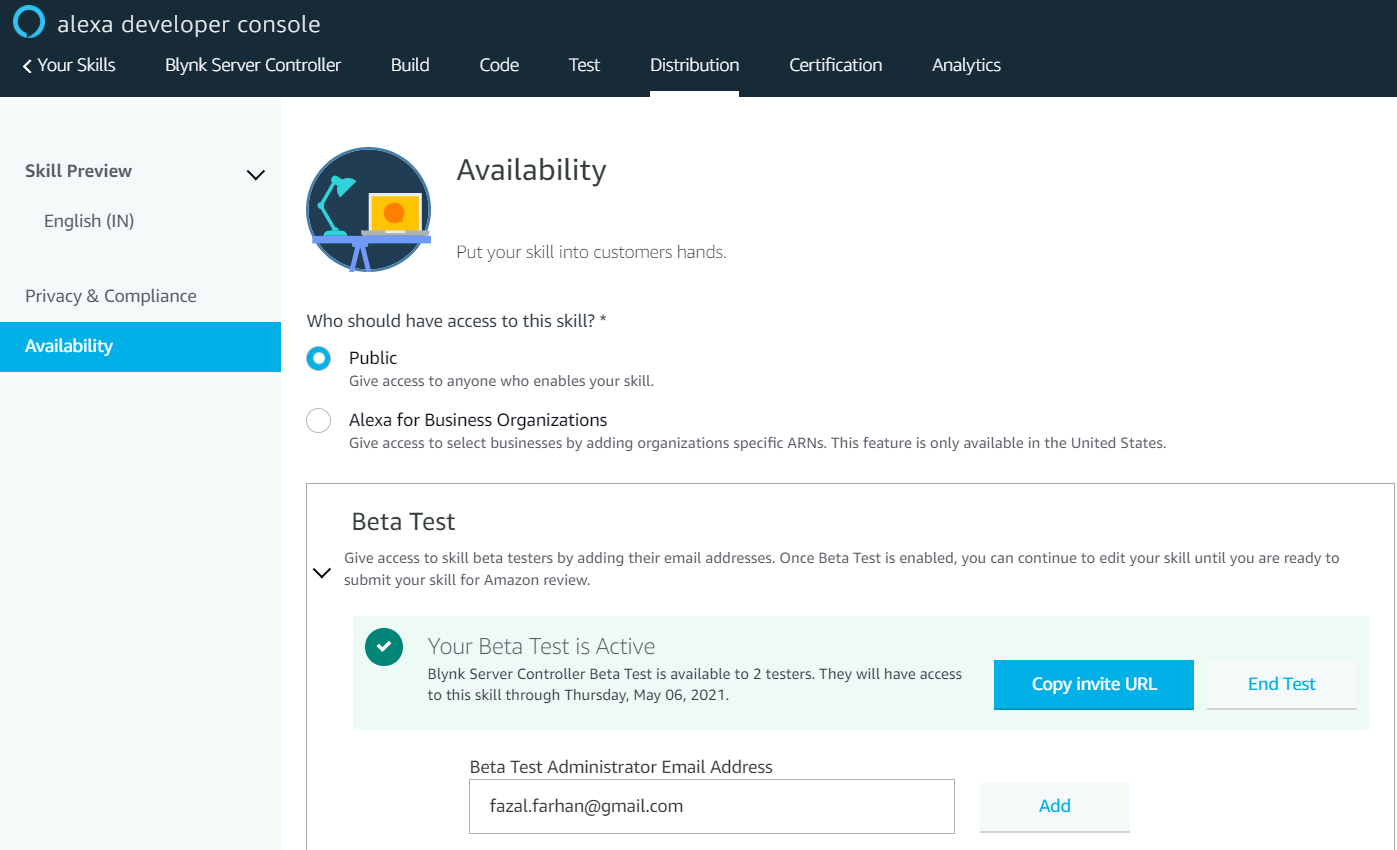Select English (IN) in sidebar
The height and width of the screenshot is (850, 1397).
(89, 221)
